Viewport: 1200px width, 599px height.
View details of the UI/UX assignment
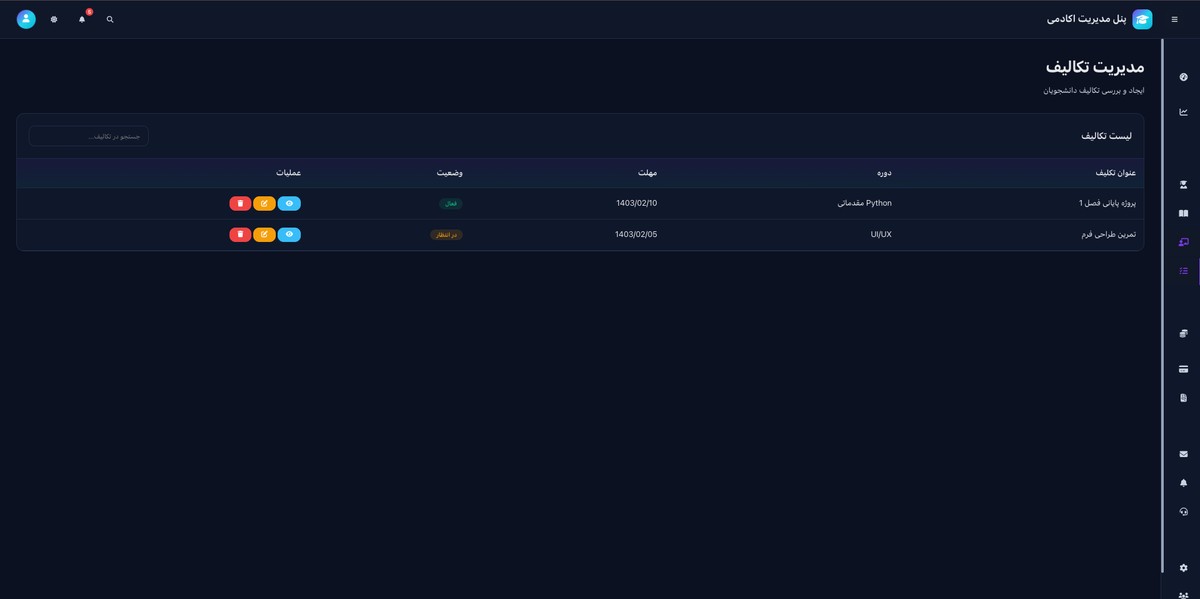point(289,234)
